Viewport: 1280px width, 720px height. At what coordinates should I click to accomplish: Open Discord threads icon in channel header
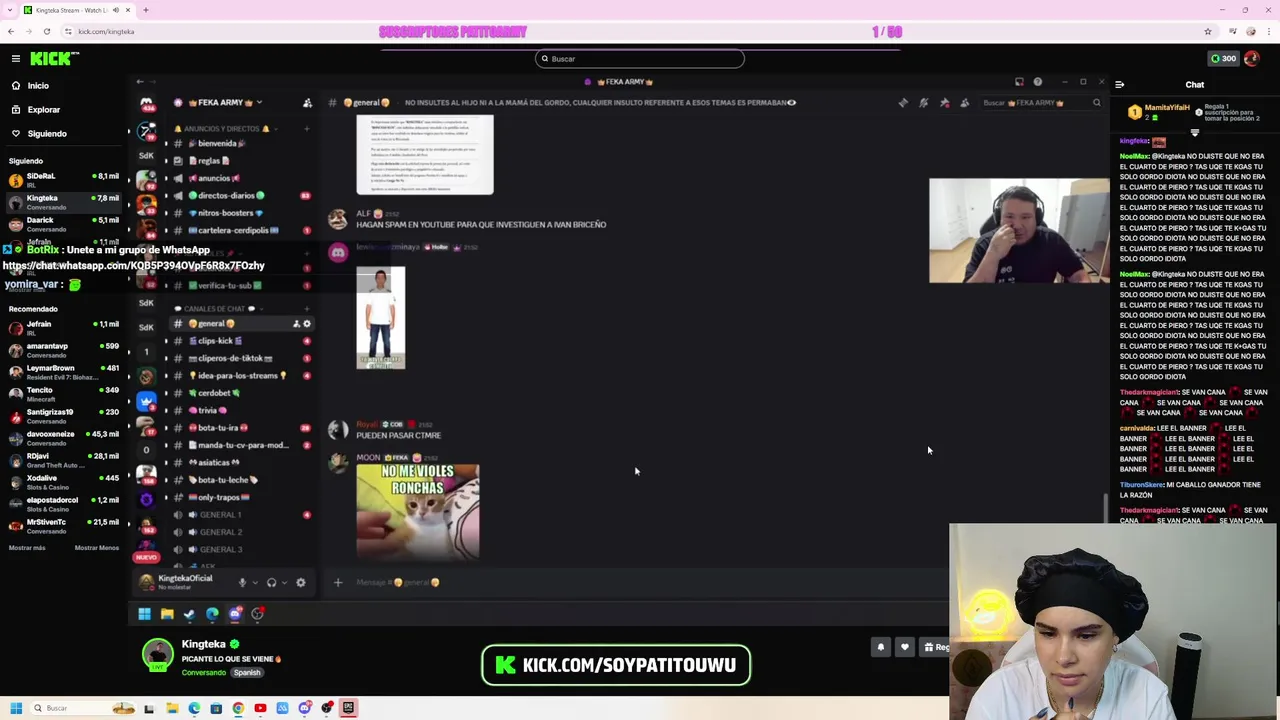(903, 103)
